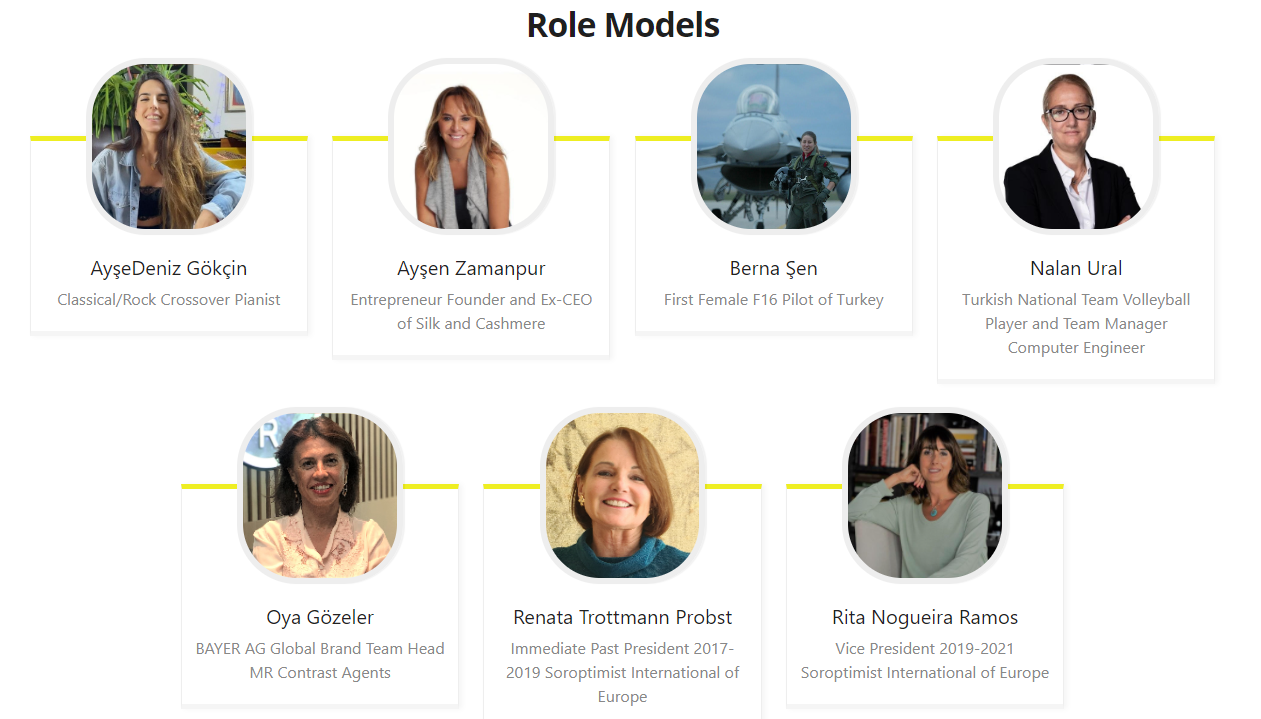This screenshot has height=719, width=1261.
Task: Click the name AyşeDeniz Gökçin
Action: 169,268
